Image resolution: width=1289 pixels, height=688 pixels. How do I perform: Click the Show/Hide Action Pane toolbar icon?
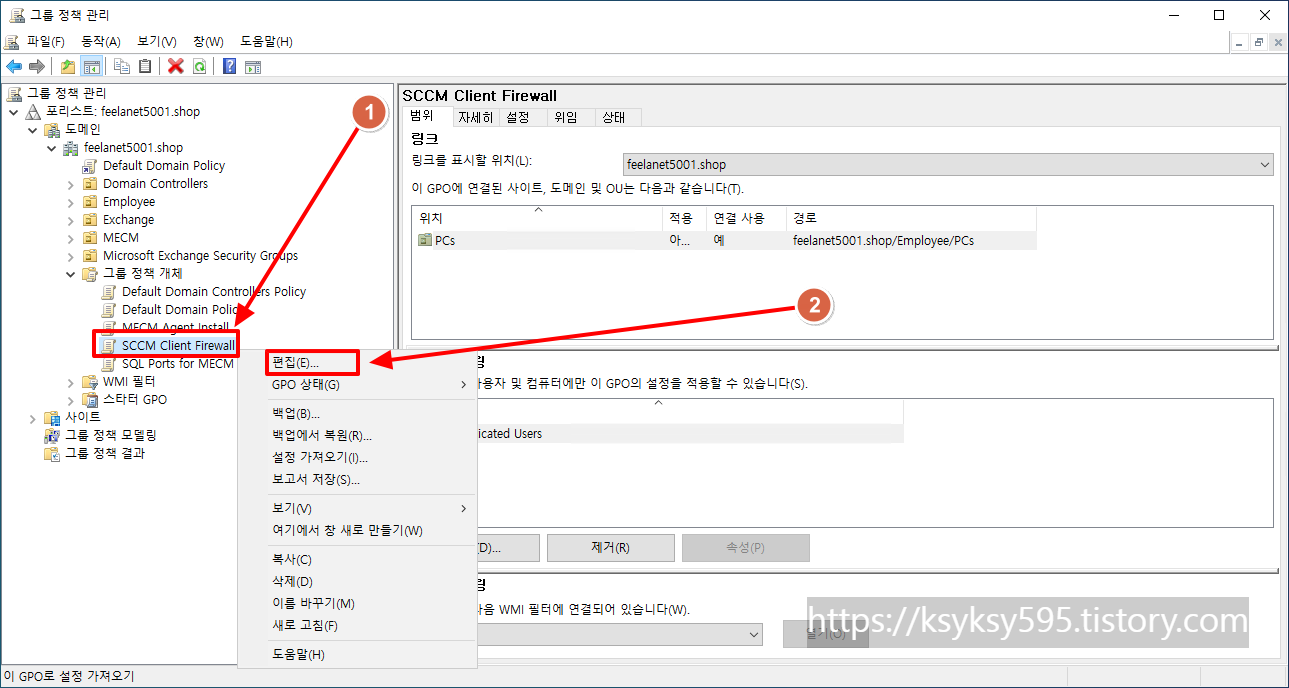(x=253, y=66)
